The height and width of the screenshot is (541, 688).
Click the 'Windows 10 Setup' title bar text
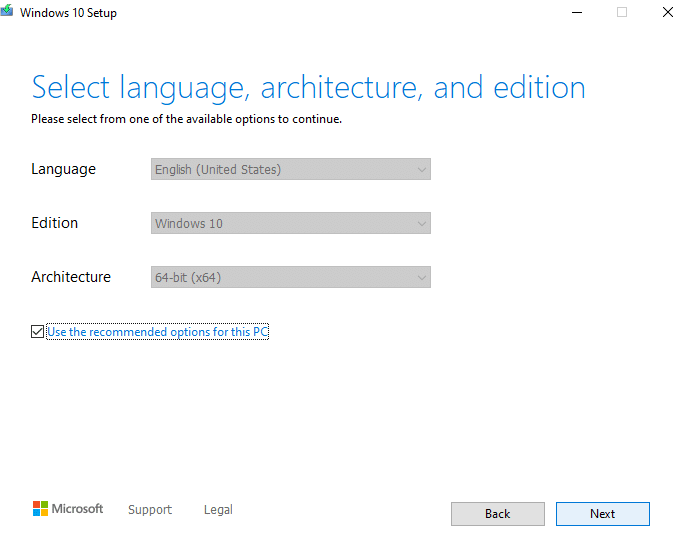click(68, 13)
